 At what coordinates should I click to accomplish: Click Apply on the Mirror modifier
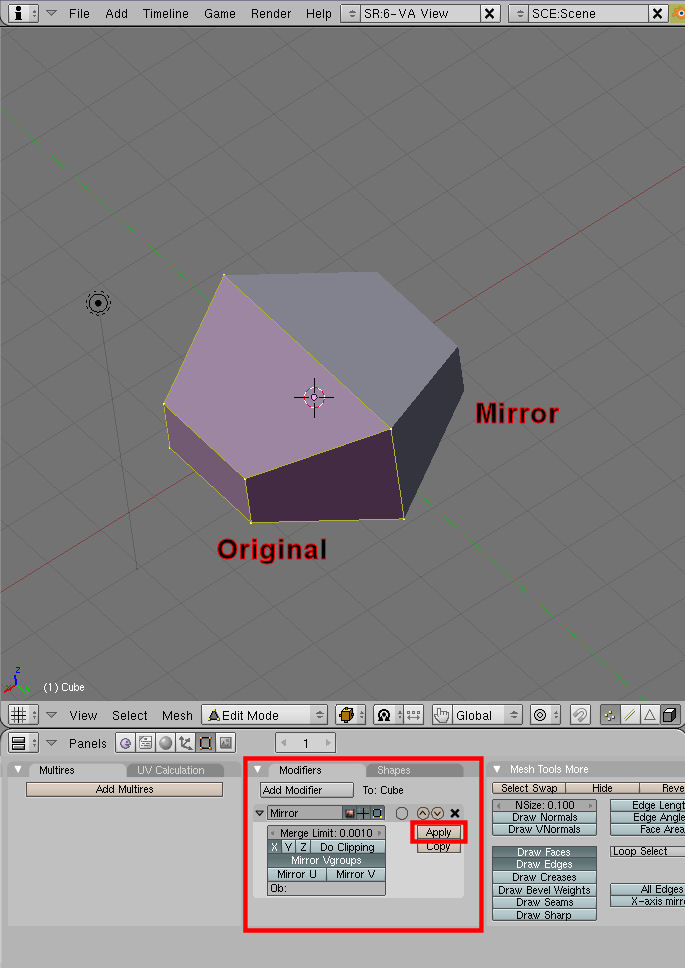point(438,832)
